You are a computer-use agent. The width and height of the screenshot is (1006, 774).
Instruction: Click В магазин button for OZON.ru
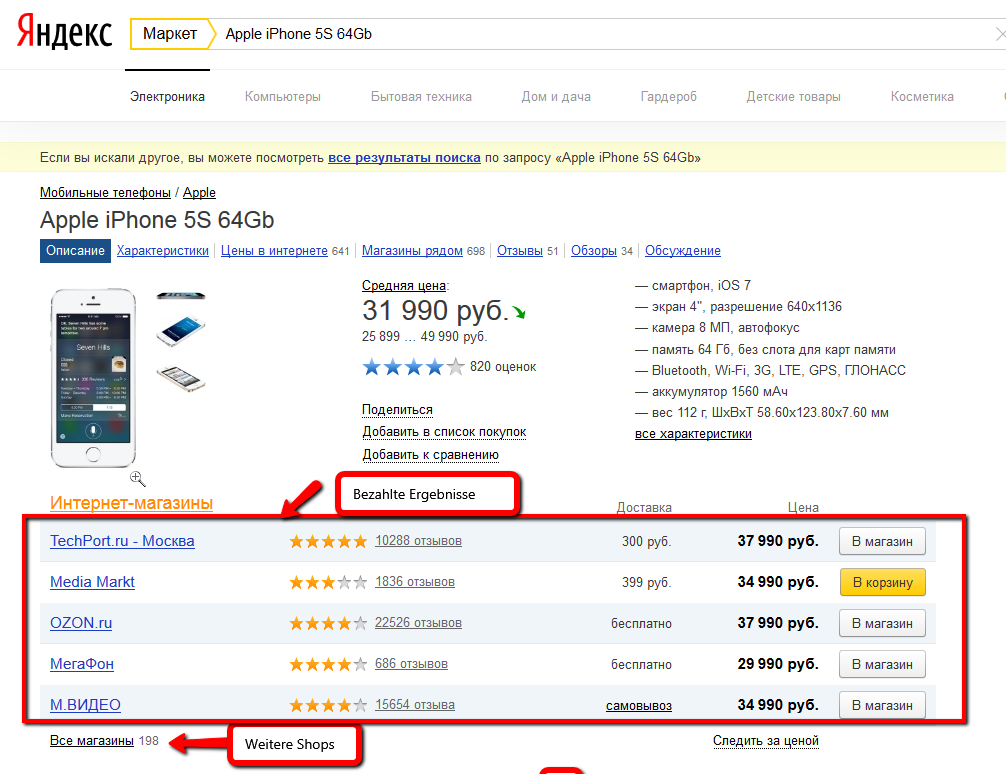pos(882,624)
